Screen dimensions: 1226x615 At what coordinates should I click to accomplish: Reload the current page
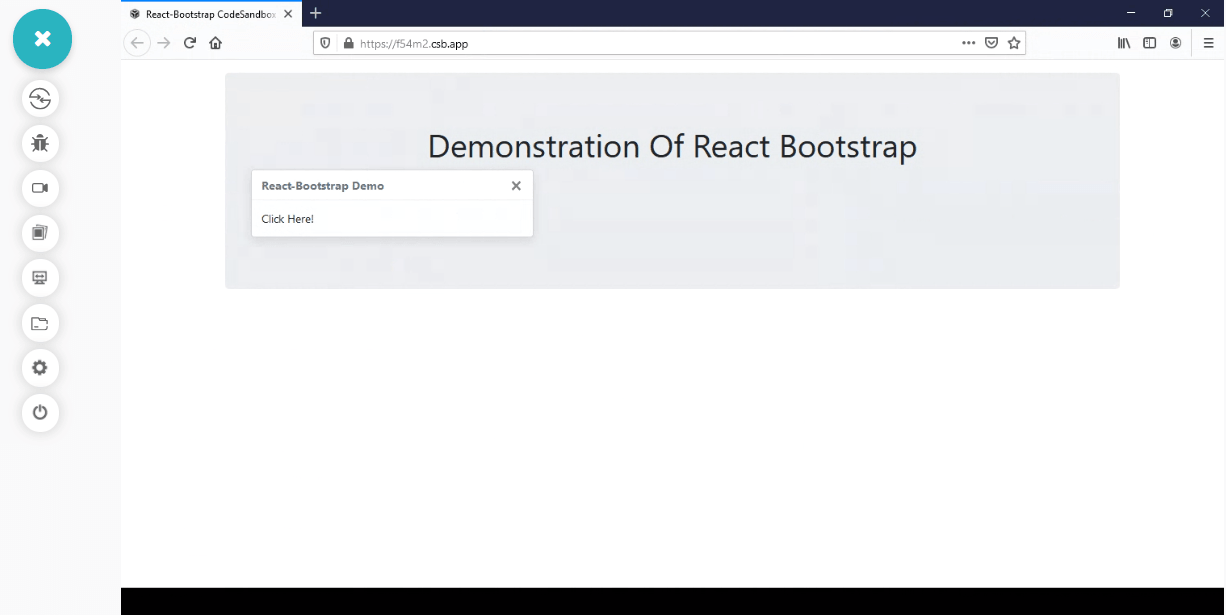point(189,43)
